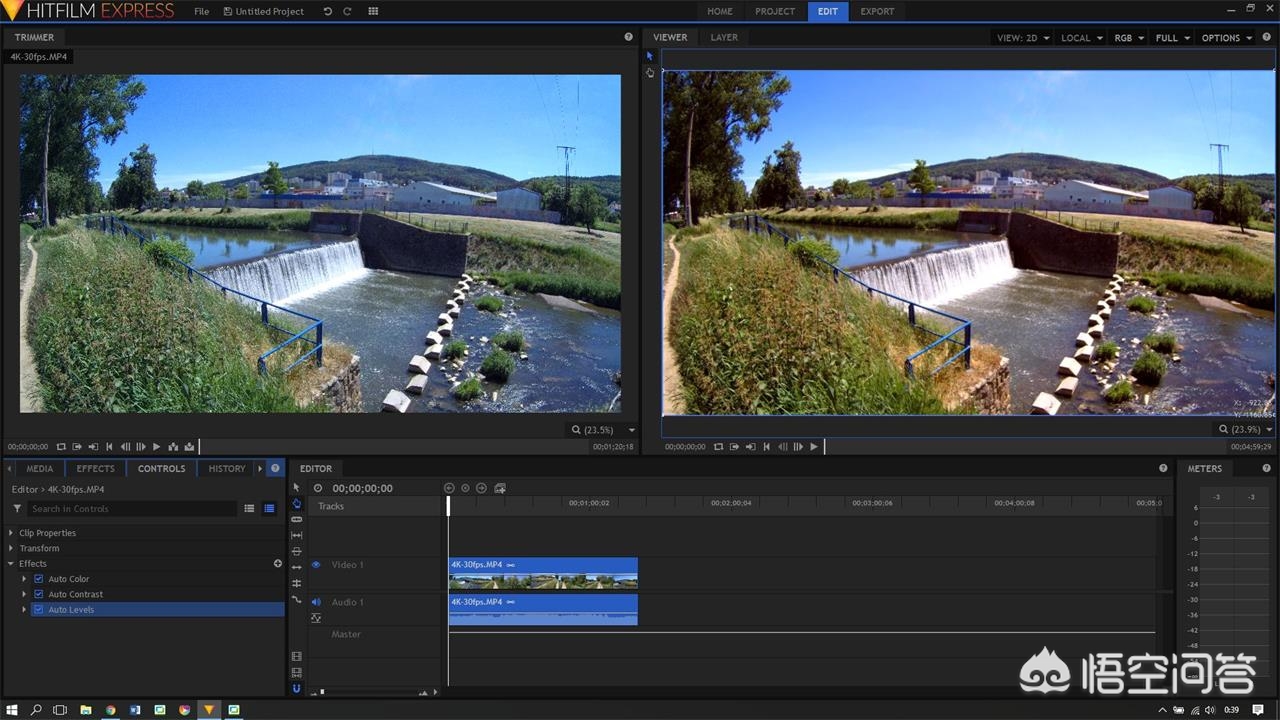Switch to the PROJECT screen tab
The image size is (1280, 720).
pos(775,11)
